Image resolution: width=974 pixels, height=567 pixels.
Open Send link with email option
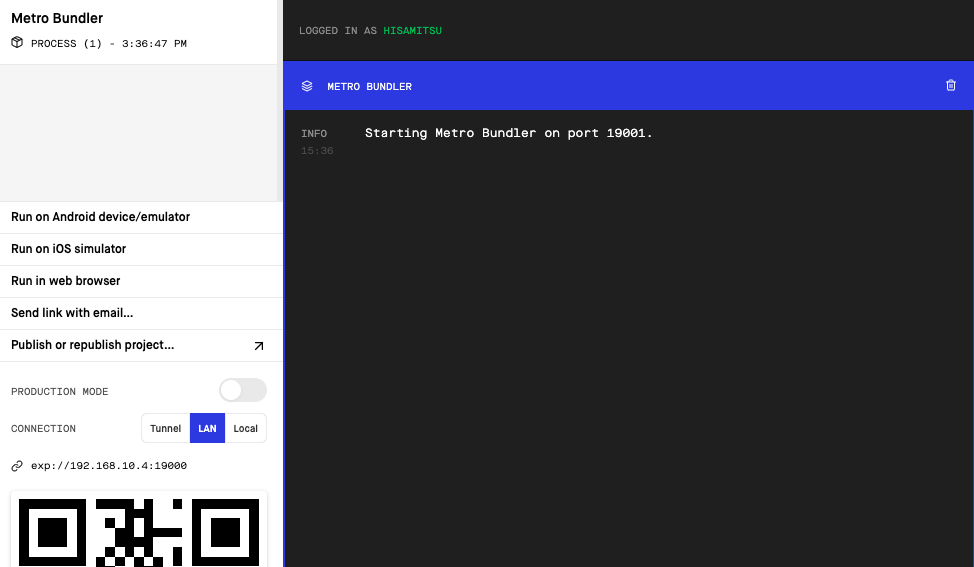click(x=72, y=313)
